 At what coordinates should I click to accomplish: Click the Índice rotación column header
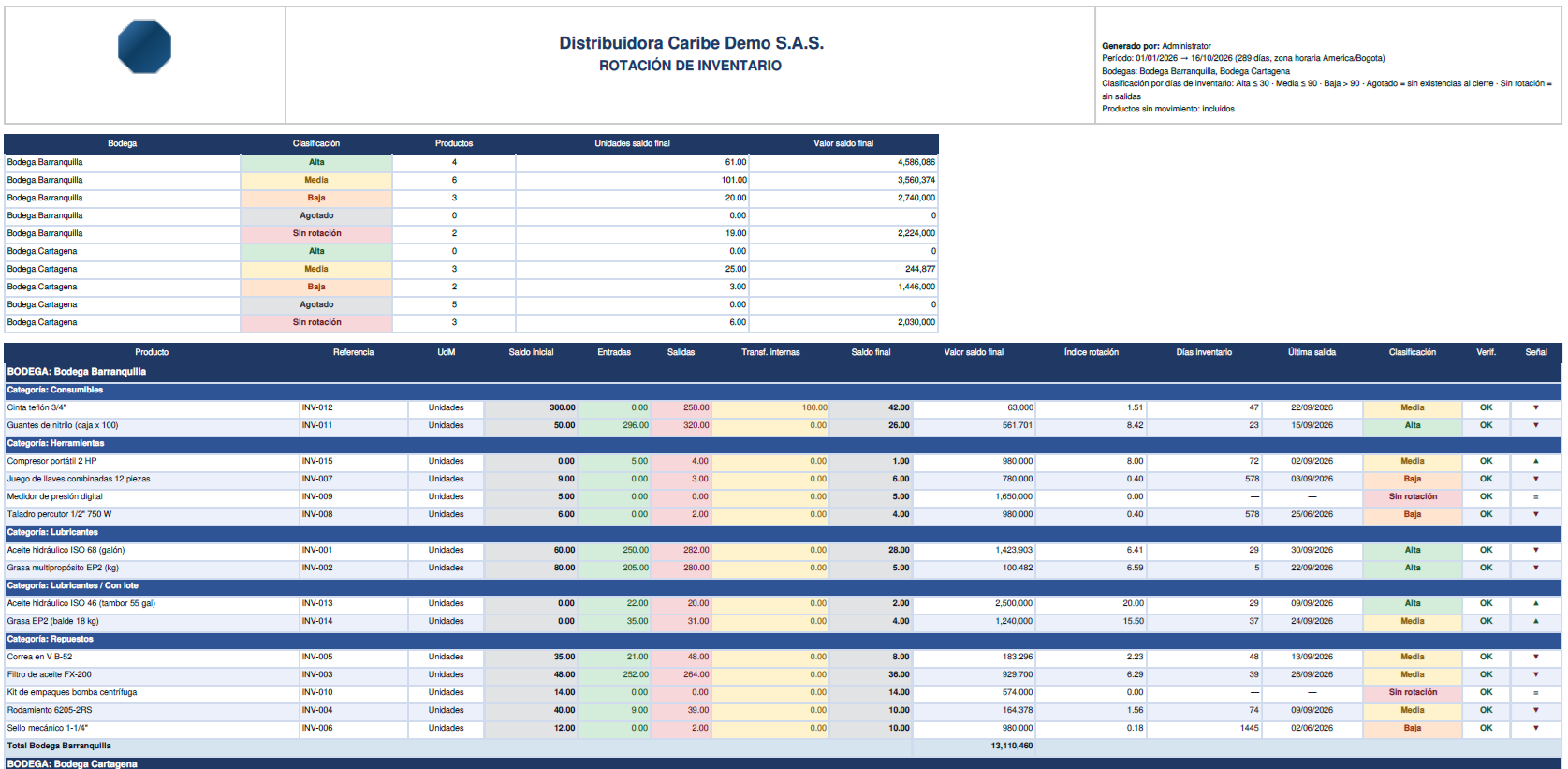point(1091,352)
